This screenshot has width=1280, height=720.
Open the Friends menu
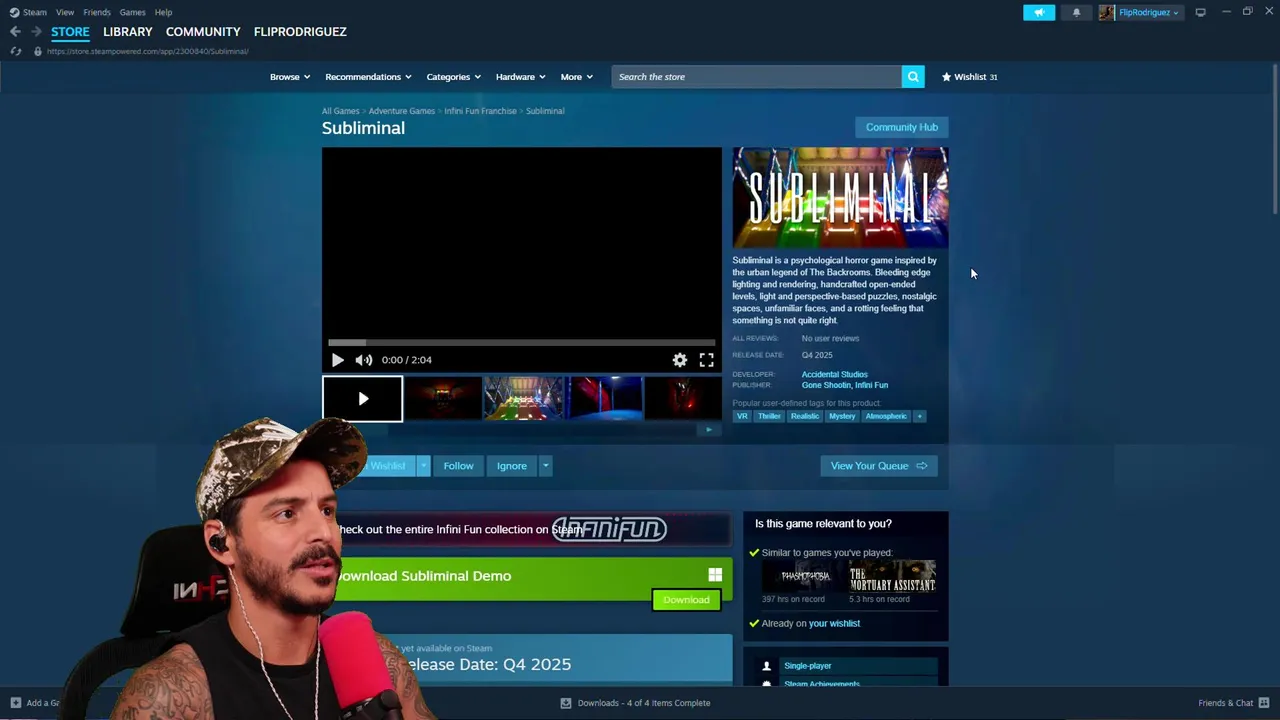[97, 12]
